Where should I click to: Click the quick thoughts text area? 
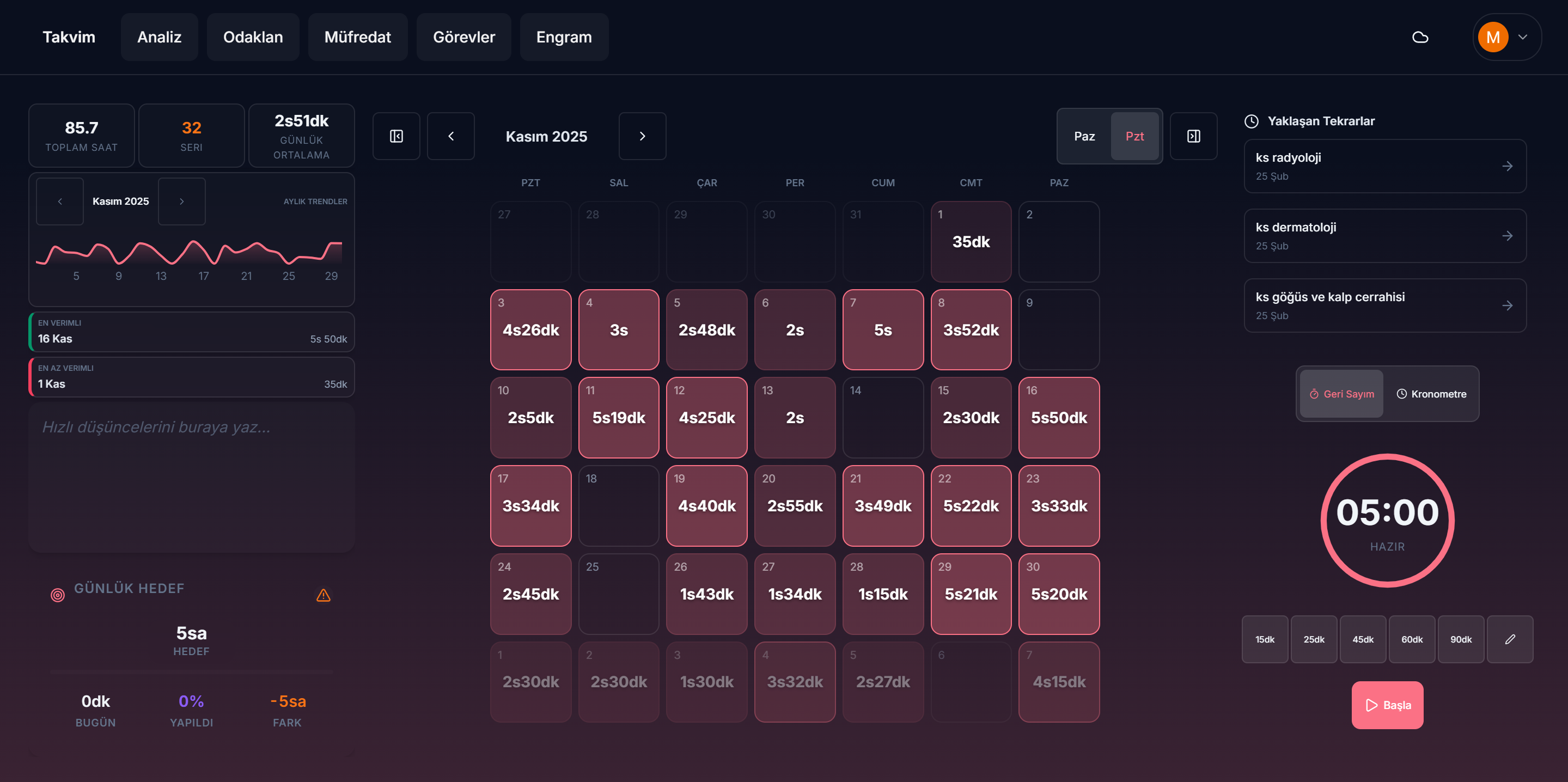point(192,478)
